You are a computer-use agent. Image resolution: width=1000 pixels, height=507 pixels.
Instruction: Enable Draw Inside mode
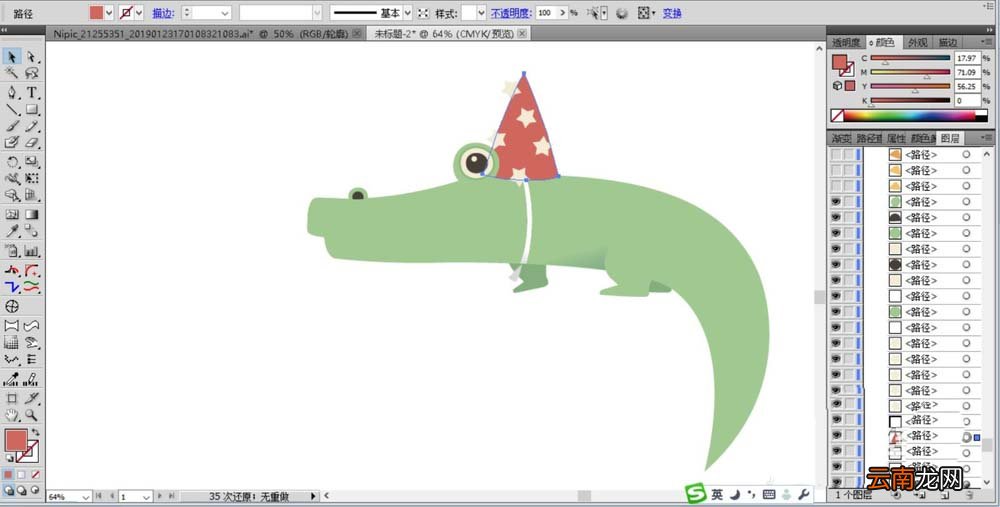34,490
